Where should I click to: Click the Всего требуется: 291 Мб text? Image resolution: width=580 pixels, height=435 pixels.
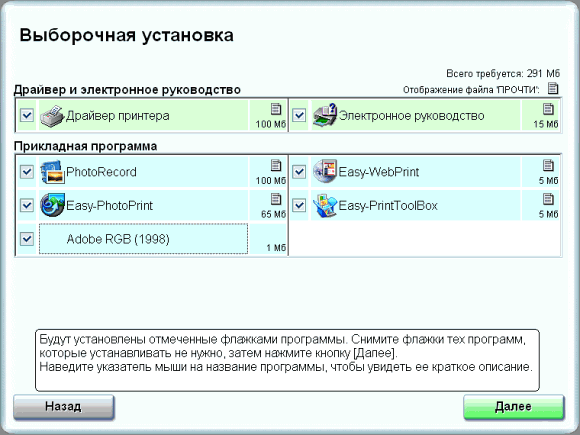503,73
